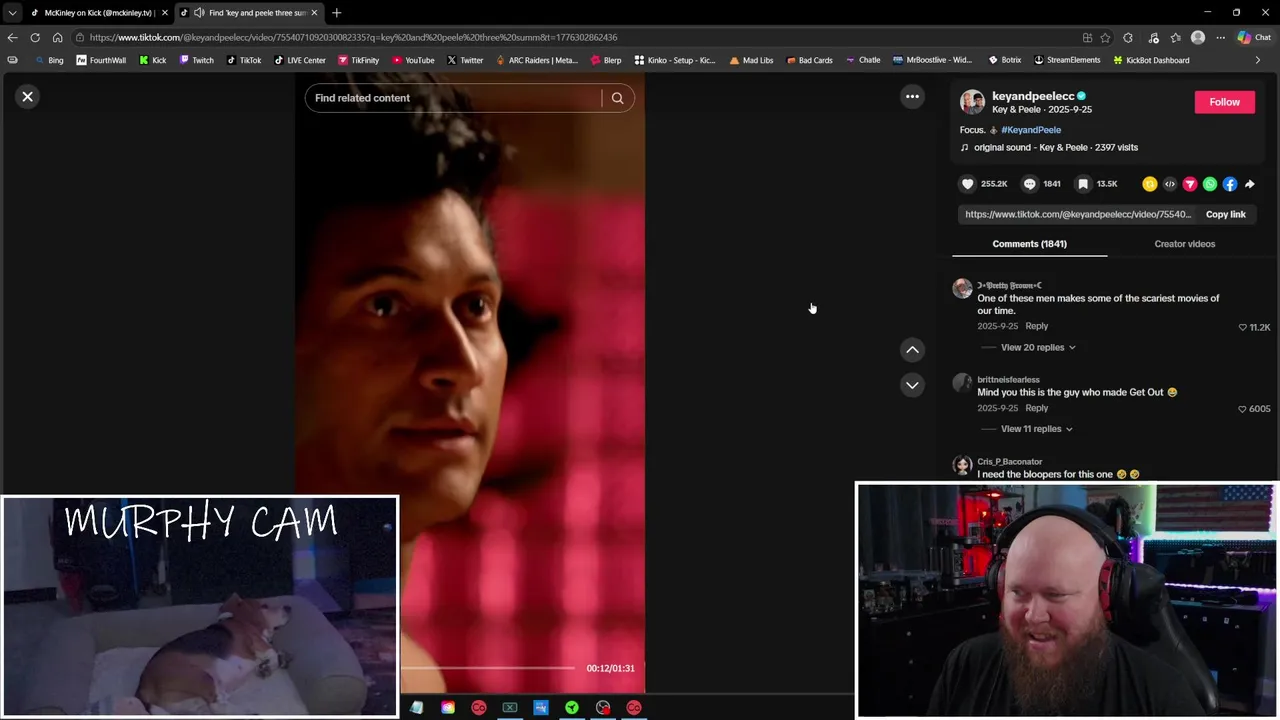1280x720 pixels.
Task: Open the TikFinity bookmark
Action: [358, 60]
